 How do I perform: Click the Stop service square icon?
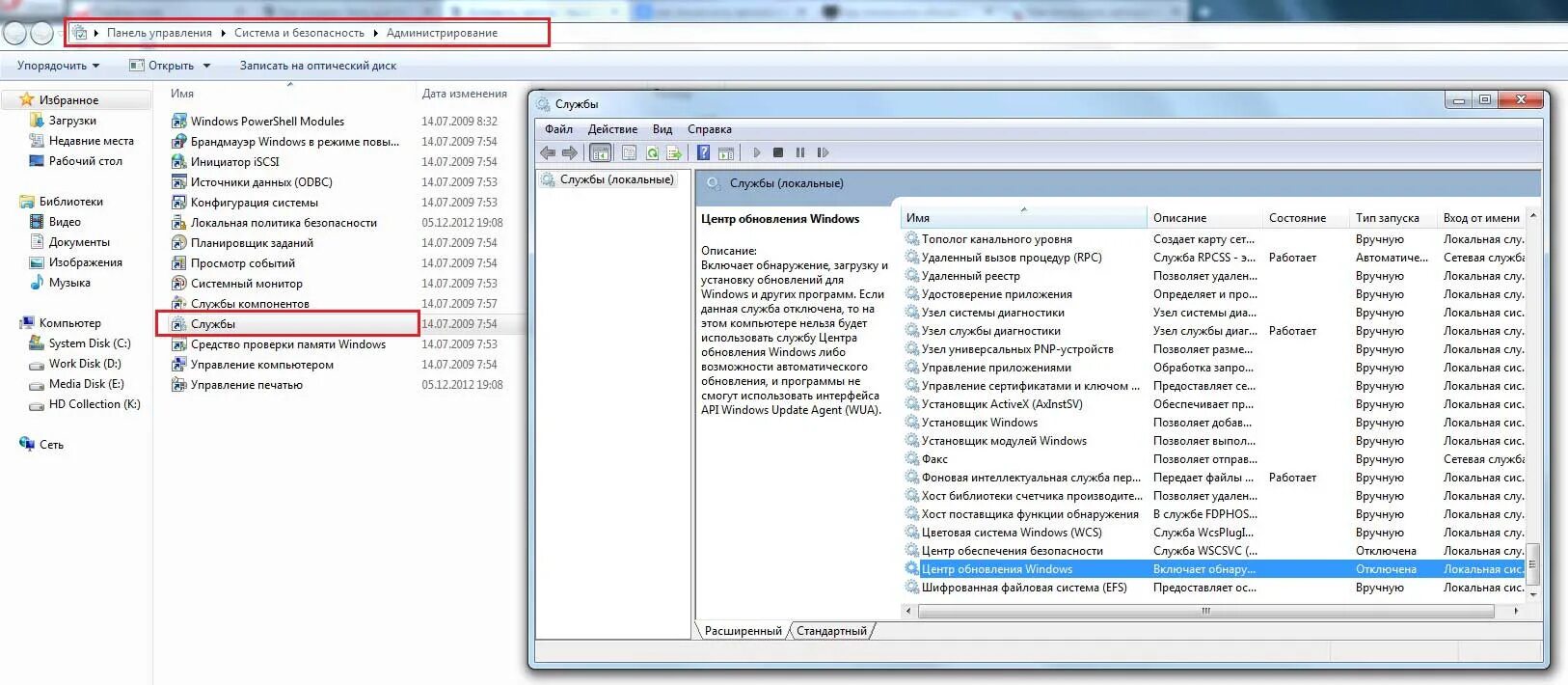[778, 152]
